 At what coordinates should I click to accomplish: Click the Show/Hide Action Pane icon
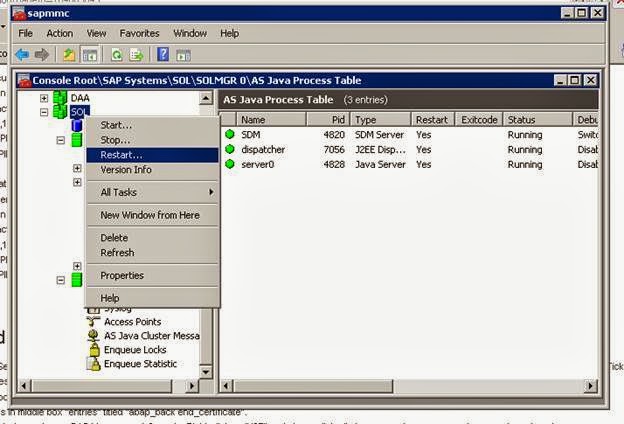[x=183, y=55]
